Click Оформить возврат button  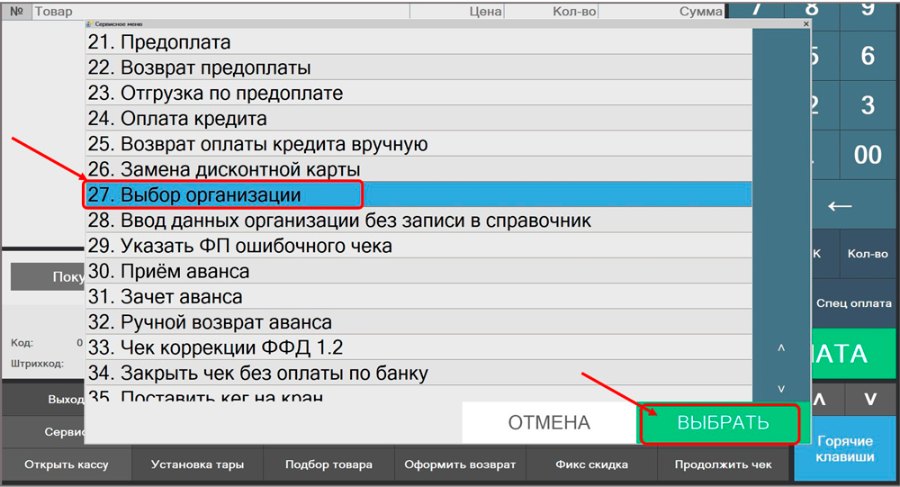coord(460,464)
